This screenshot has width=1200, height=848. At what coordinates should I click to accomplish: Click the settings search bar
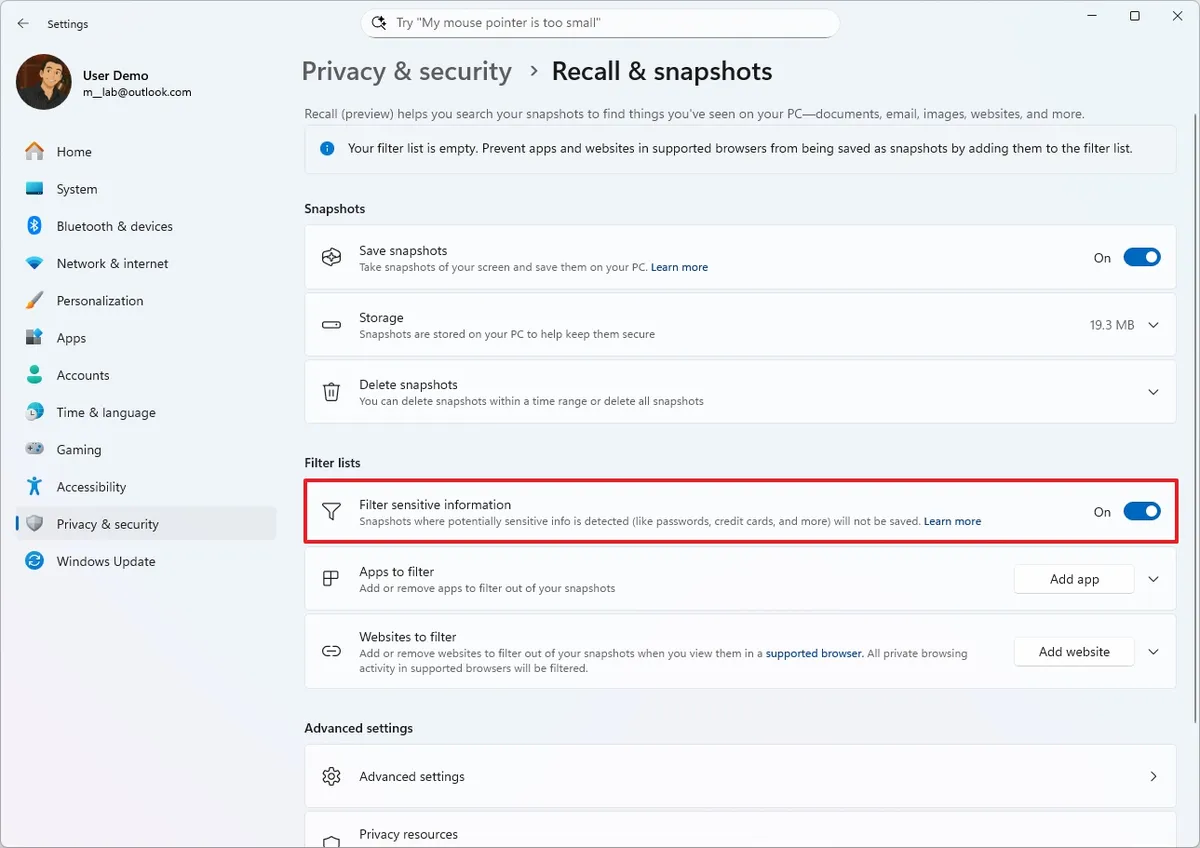pos(600,22)
